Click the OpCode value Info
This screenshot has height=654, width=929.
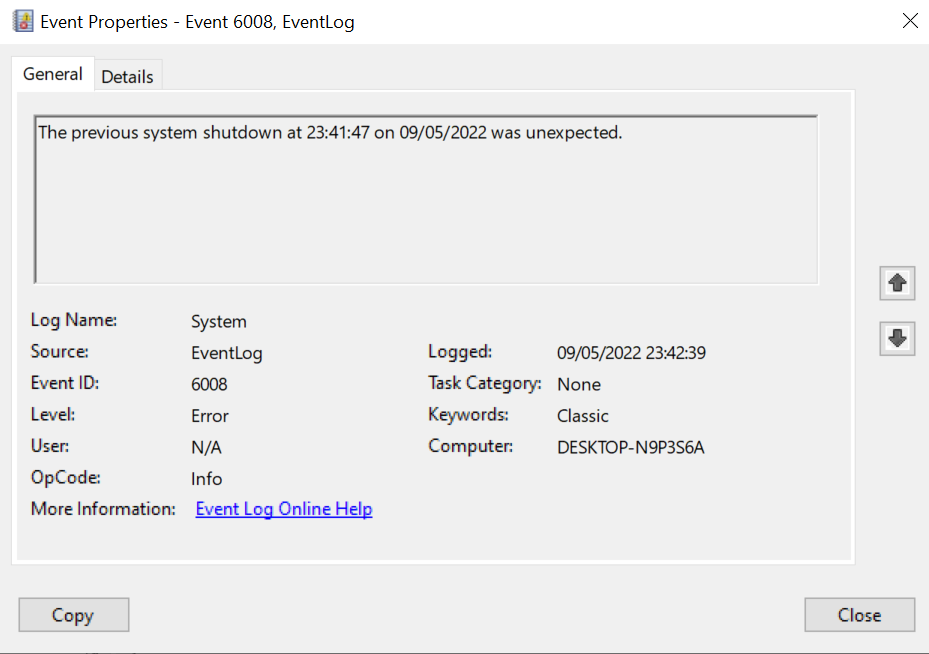coord(207,479)
